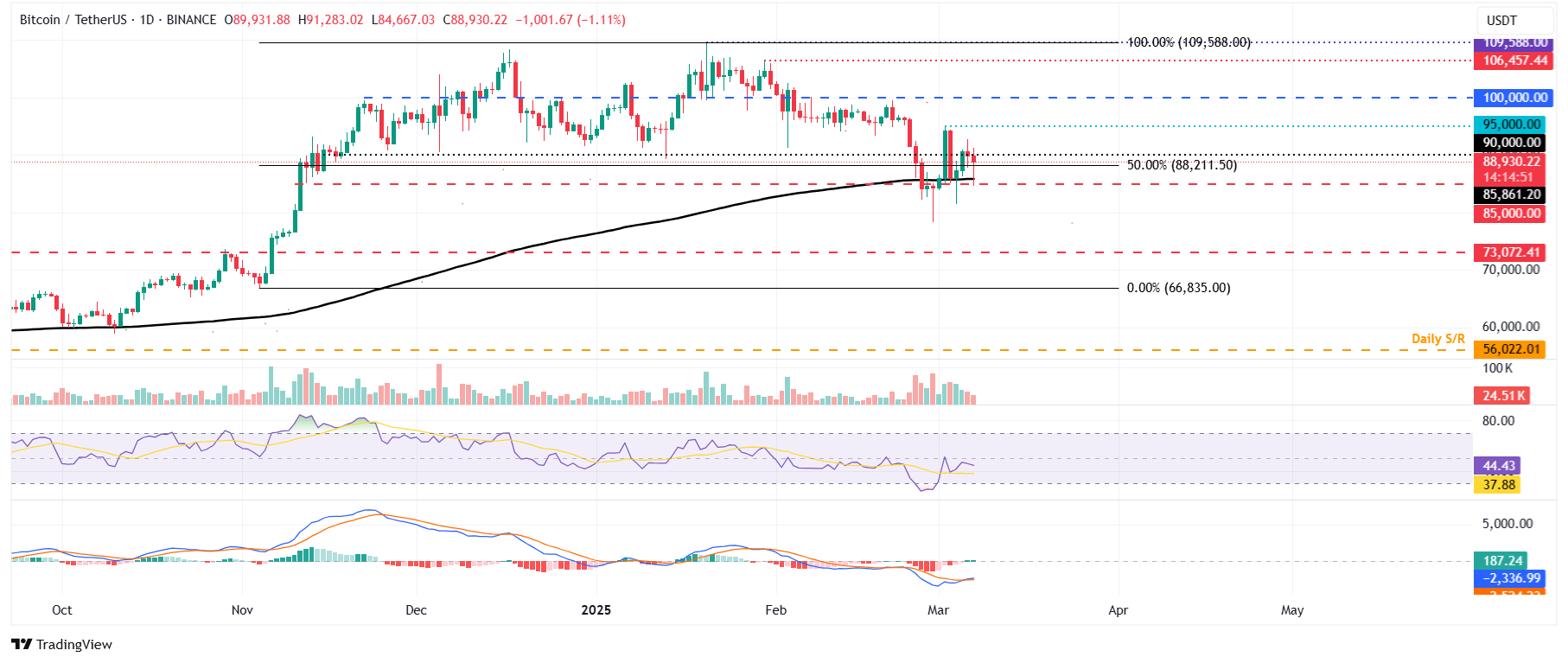Select the low value L84,667.03
Screen dimensions: 1568x663
tap(403, 20)
